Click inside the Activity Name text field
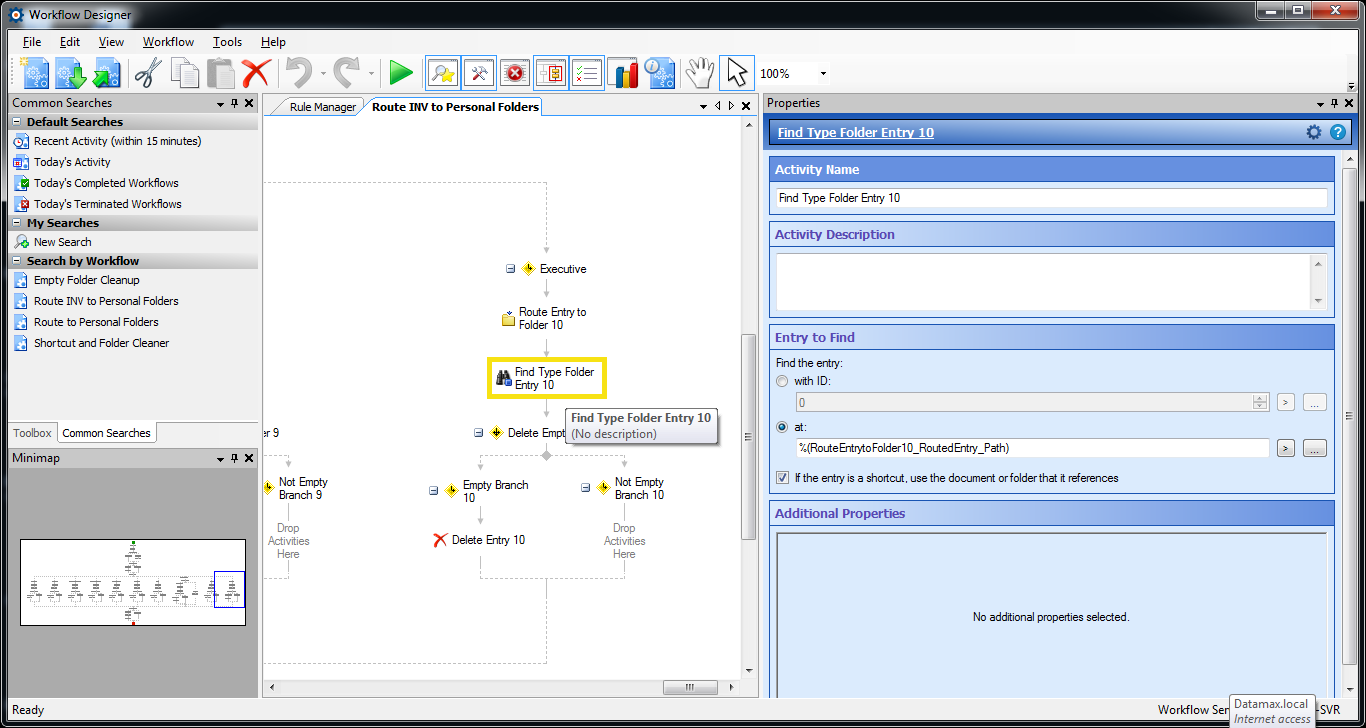The image size is (1366, 728). point(1051,198)
